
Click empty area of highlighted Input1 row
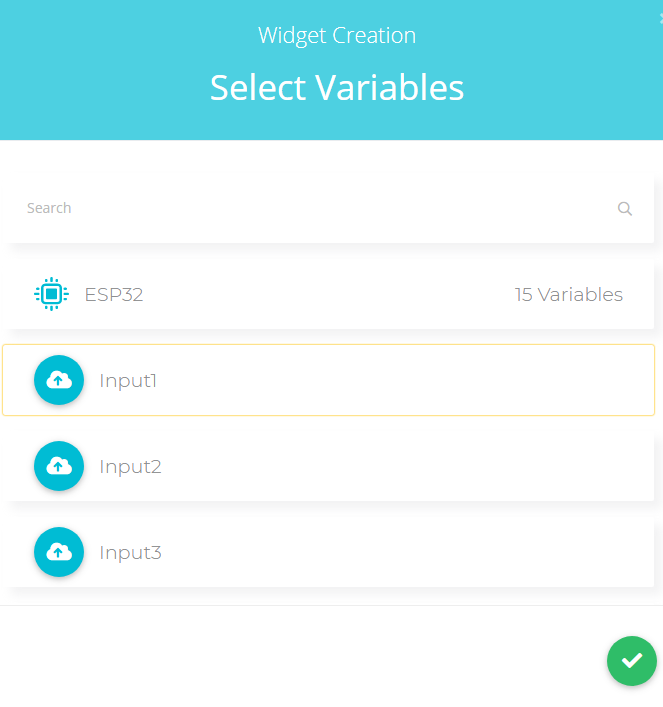click(420, 380)
